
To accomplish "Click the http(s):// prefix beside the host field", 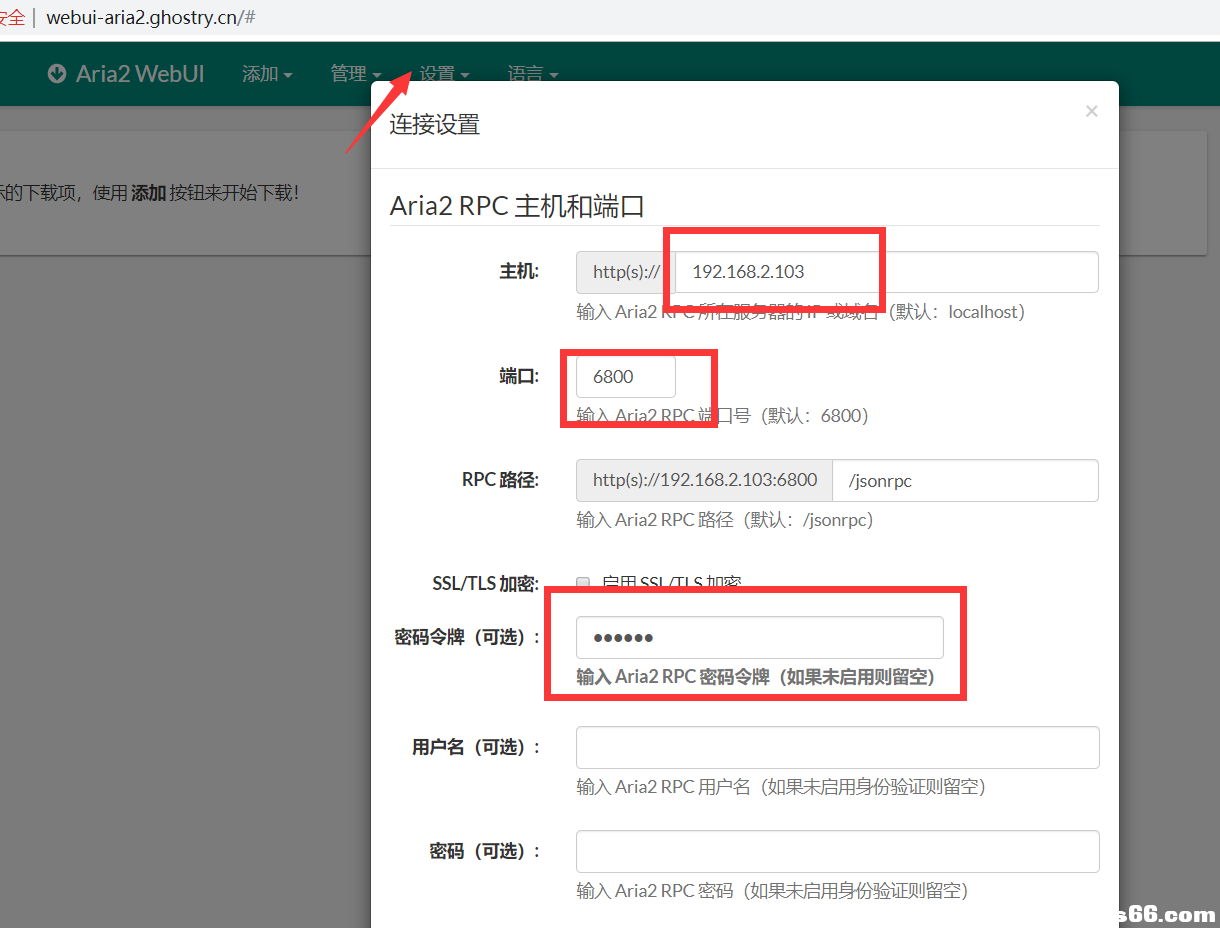I will pos(626,272).
